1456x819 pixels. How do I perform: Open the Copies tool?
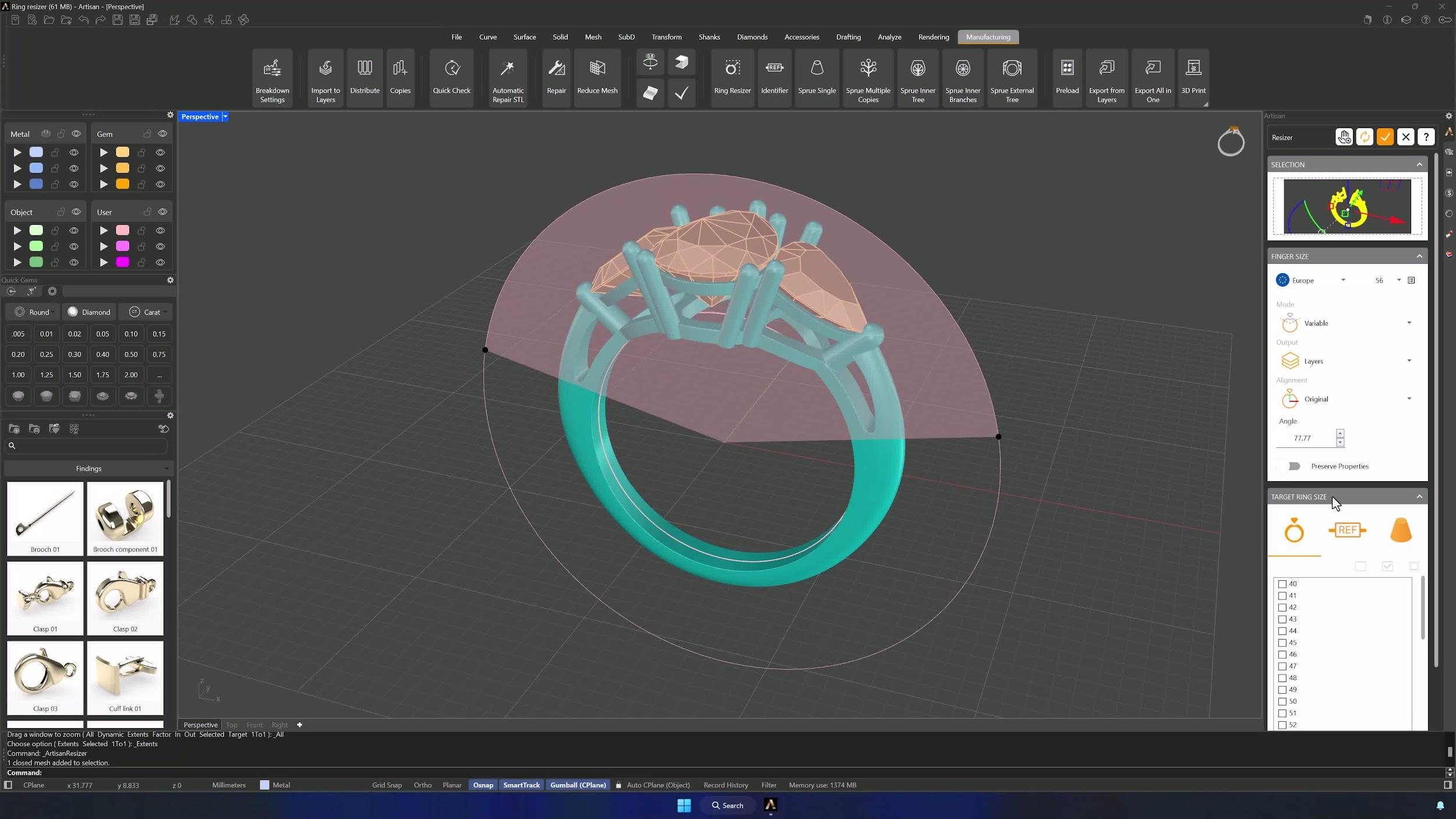click(x=400, y=79)
